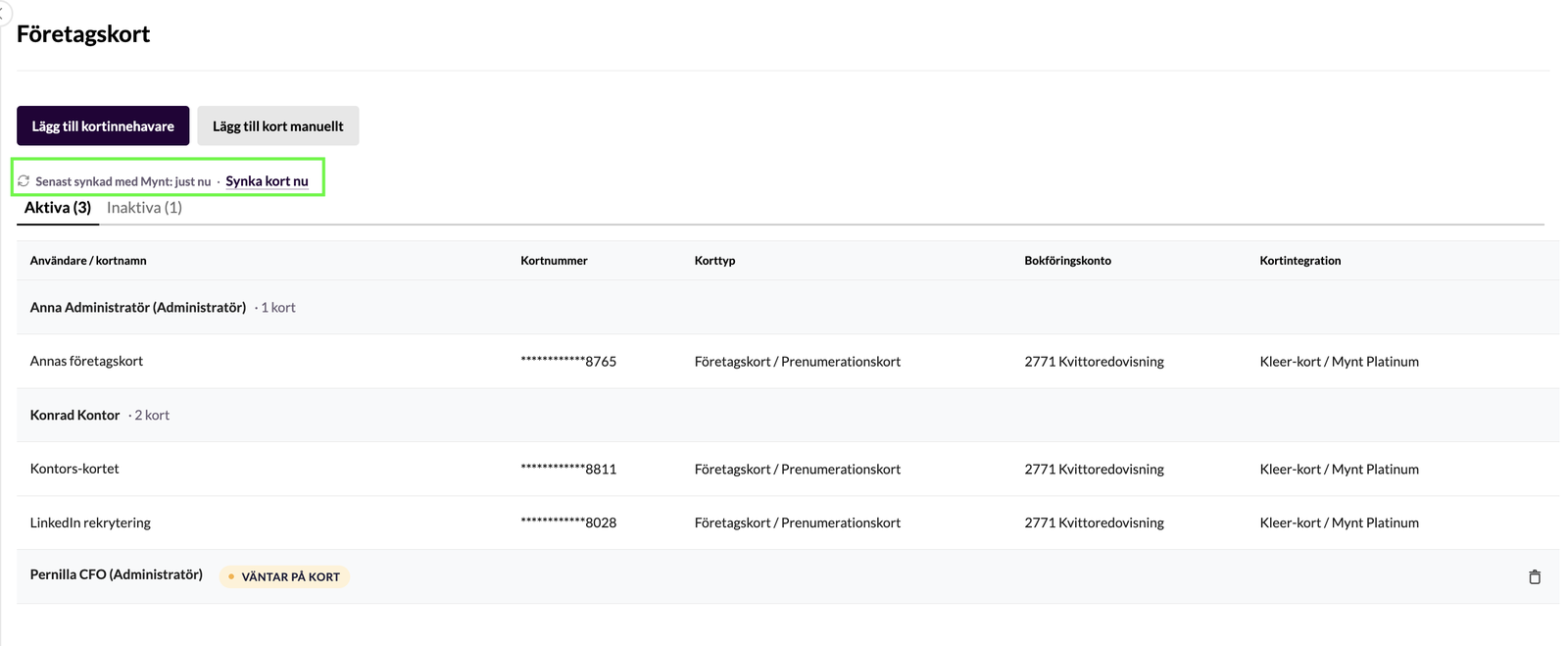Click the Företagskort page heading
The height and width of the screenshot is (646, 1568).
coord(83,34)
